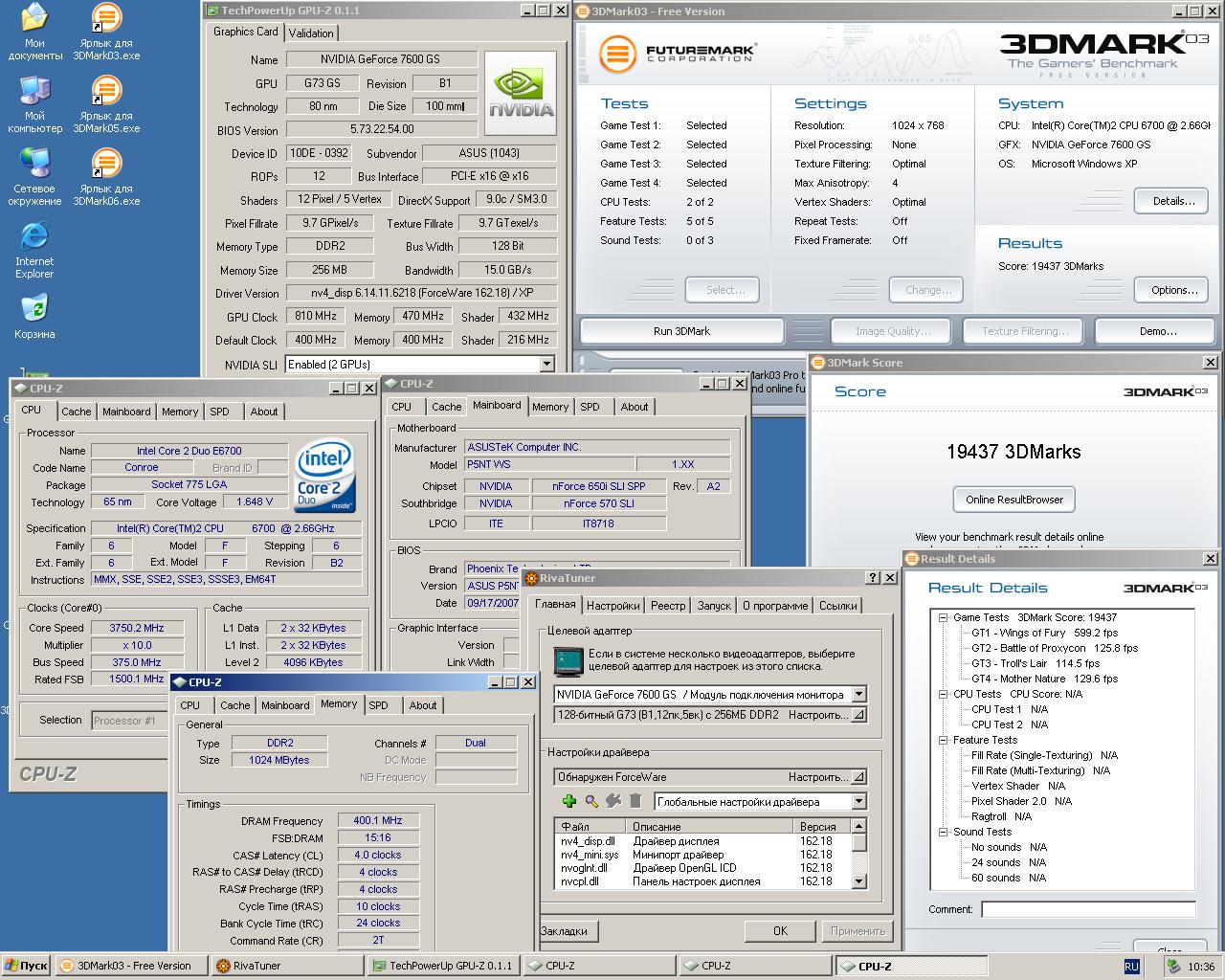Open the Ярлык для 3DMark06.exe shortcut

(106, 176)
